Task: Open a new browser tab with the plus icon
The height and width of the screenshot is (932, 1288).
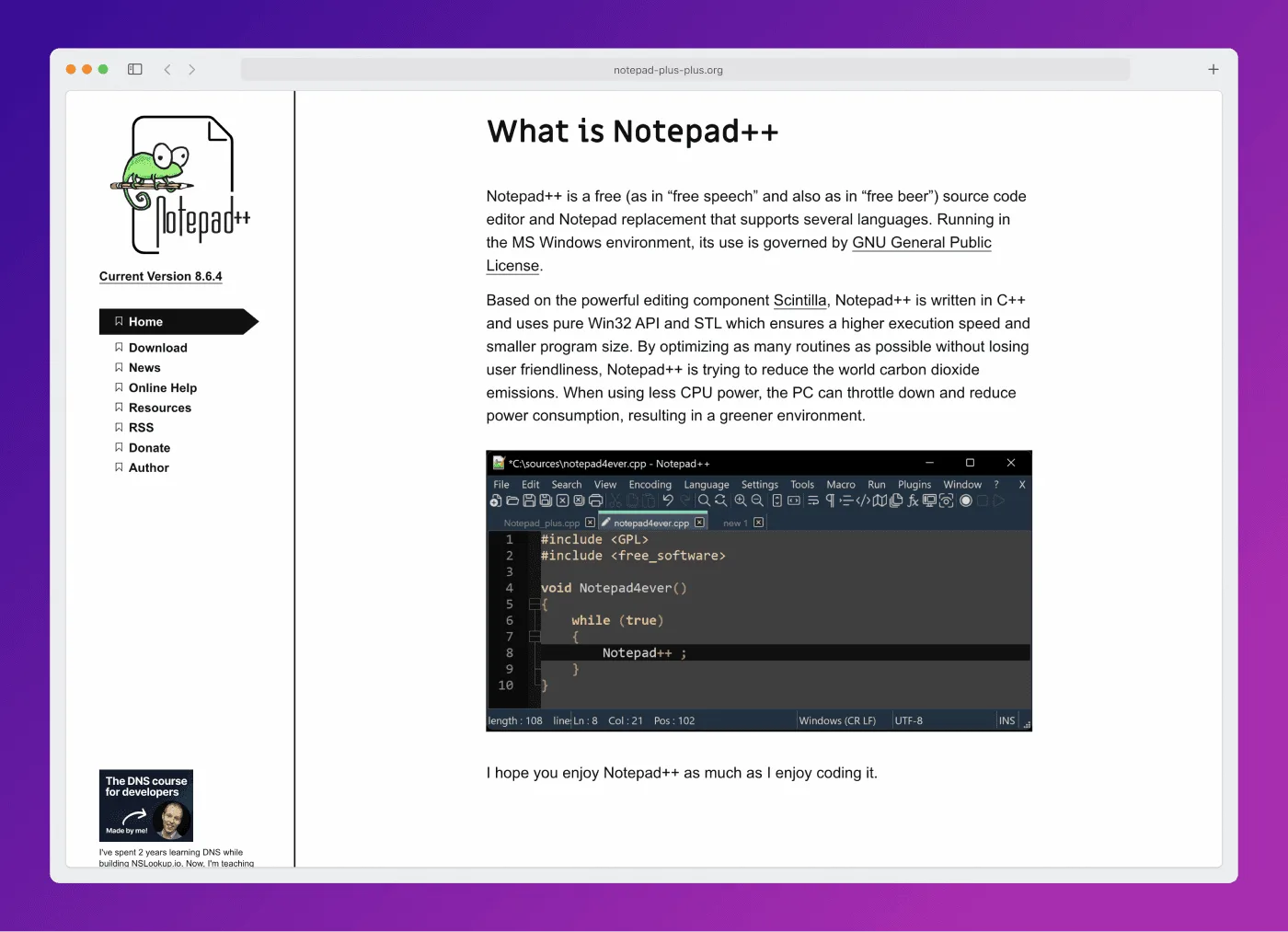Action: (1213, 69)
